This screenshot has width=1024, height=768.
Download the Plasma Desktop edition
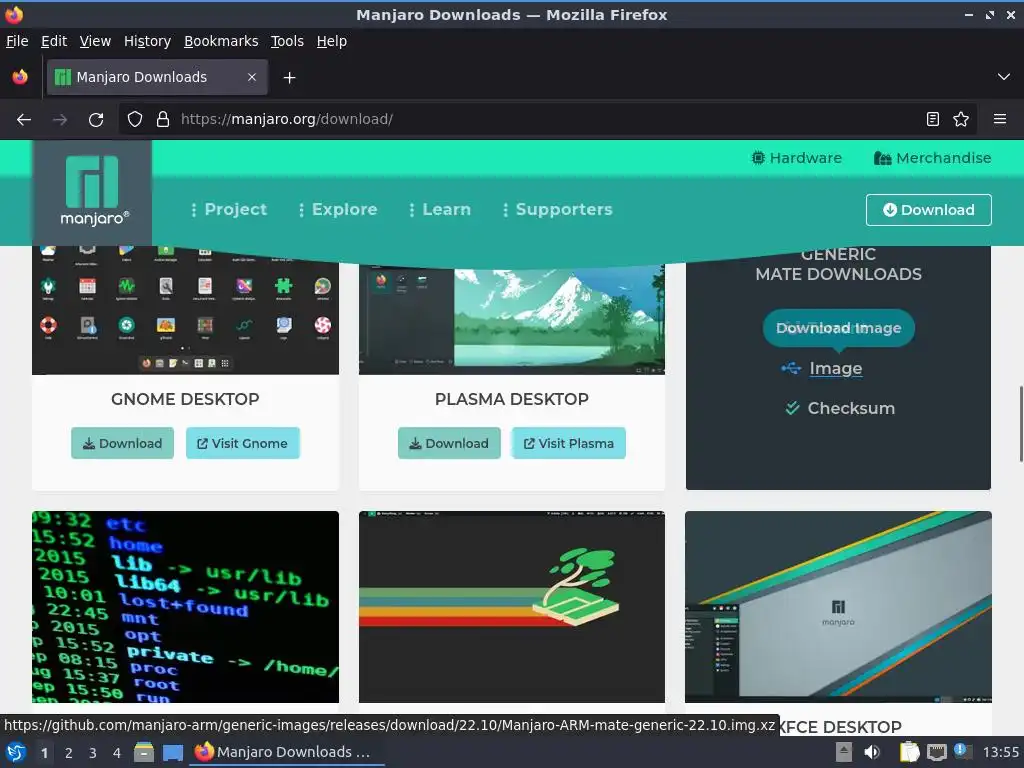449,443
